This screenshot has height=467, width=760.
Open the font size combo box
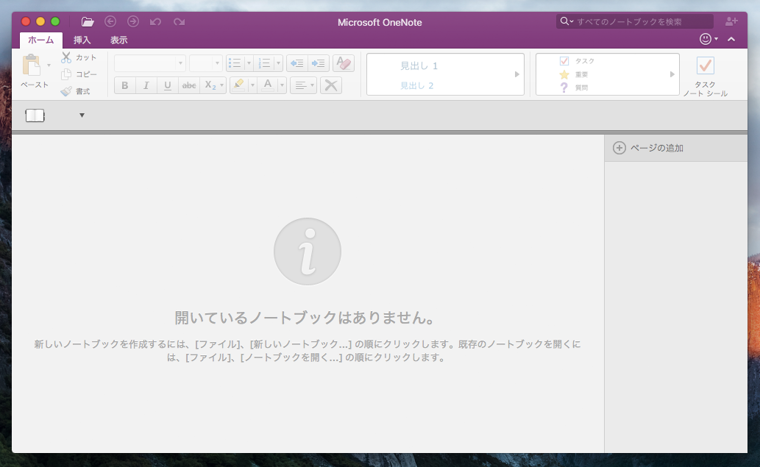pyautogui.click(x=206, y=63)
